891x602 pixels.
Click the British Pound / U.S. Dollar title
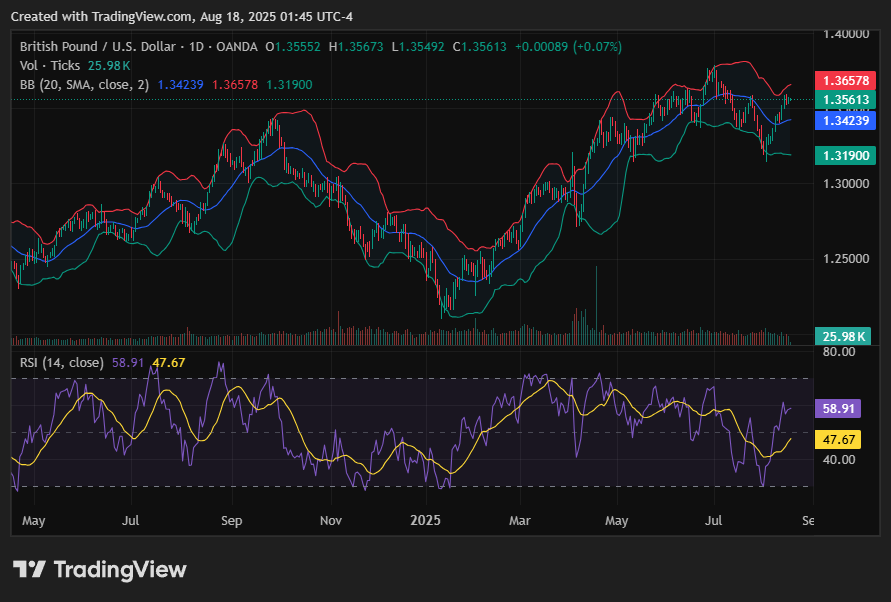[98, 47]
